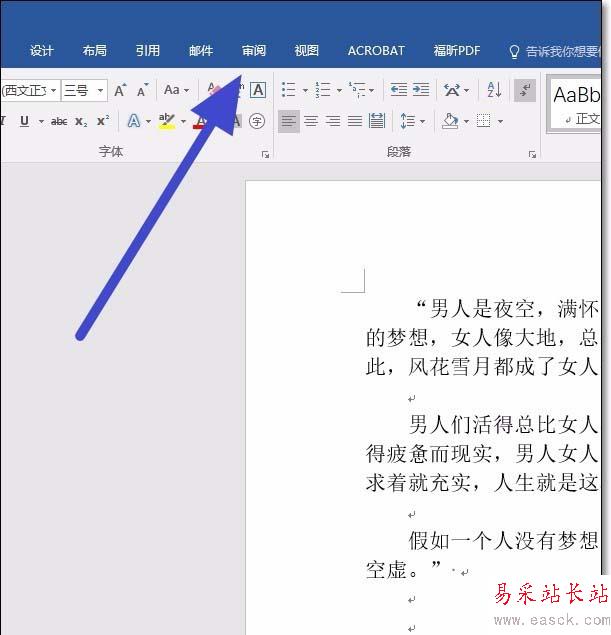Image resolution: width=611 pixels, height=635 pixels.
Task: Toggle superscript formatting
Action: [x=103, y=120]
